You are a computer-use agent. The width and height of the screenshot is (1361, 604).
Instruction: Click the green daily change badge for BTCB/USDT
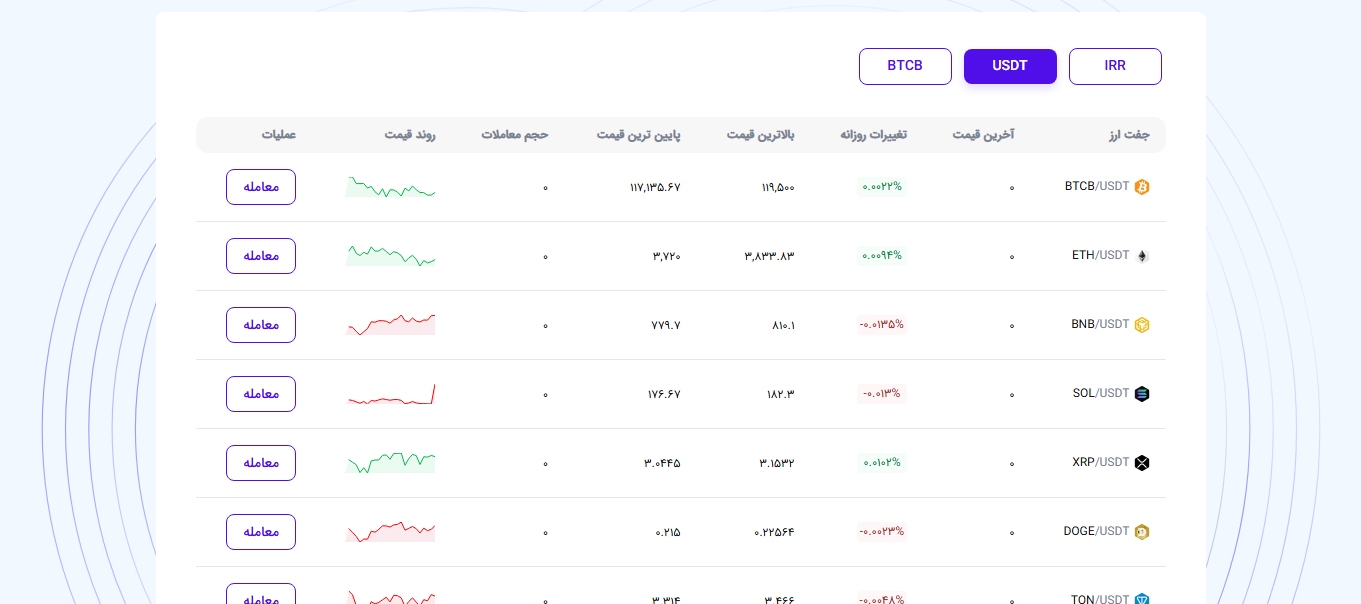[882, 186]
